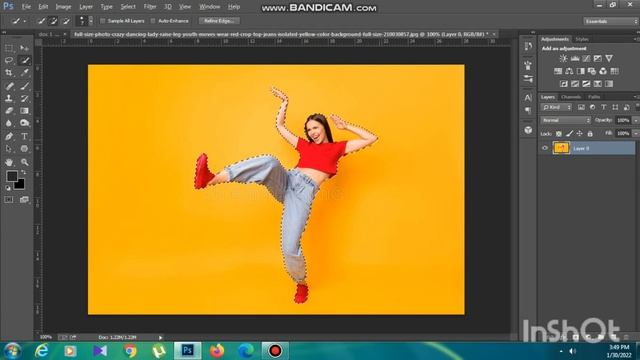Open Firefox from the taskbar
Viewport: 640px width, 360px height.
217,351
